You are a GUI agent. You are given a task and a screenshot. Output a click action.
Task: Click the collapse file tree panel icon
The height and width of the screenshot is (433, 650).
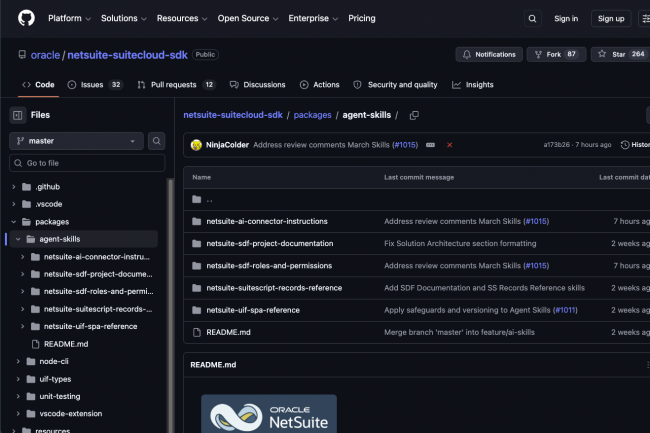point(18,115)
